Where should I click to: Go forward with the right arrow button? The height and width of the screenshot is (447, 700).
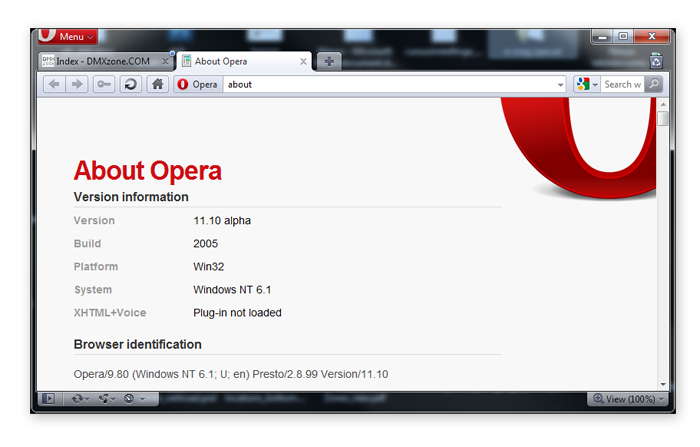77,84
